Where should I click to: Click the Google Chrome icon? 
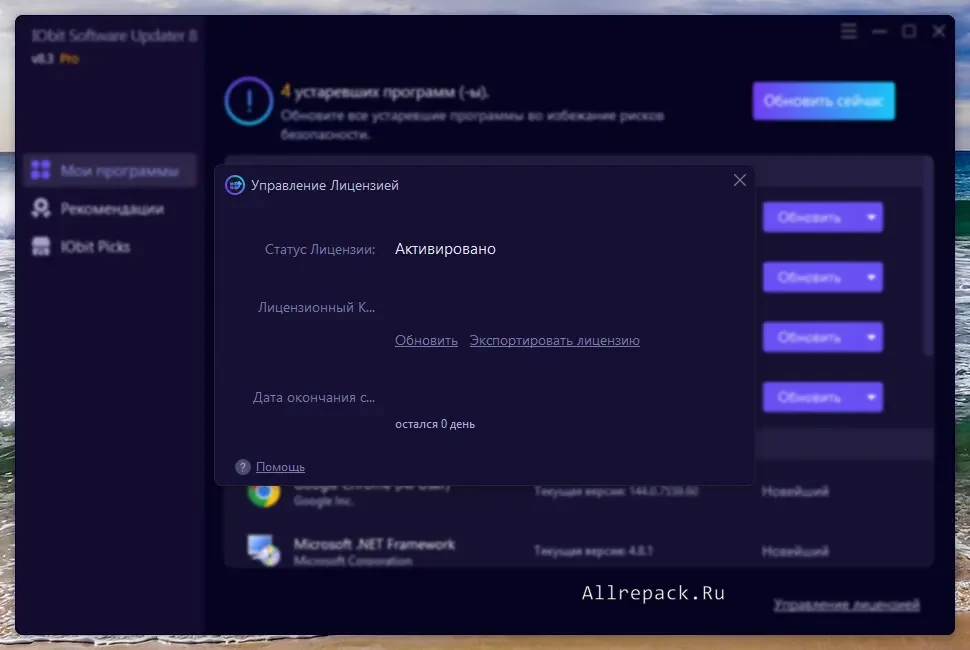pyautogui.click(x=264, y=494)
